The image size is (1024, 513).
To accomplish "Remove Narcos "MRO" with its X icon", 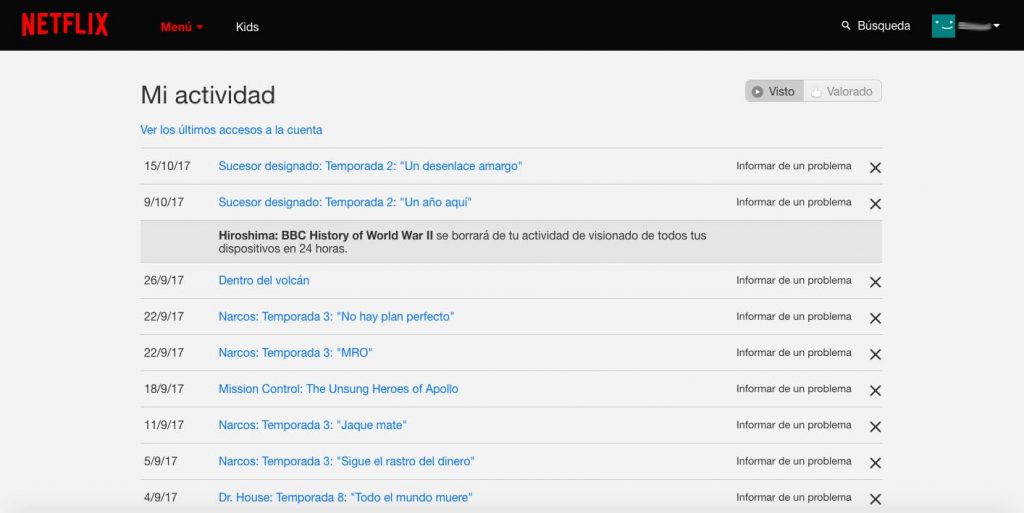I will coord(875,354).
